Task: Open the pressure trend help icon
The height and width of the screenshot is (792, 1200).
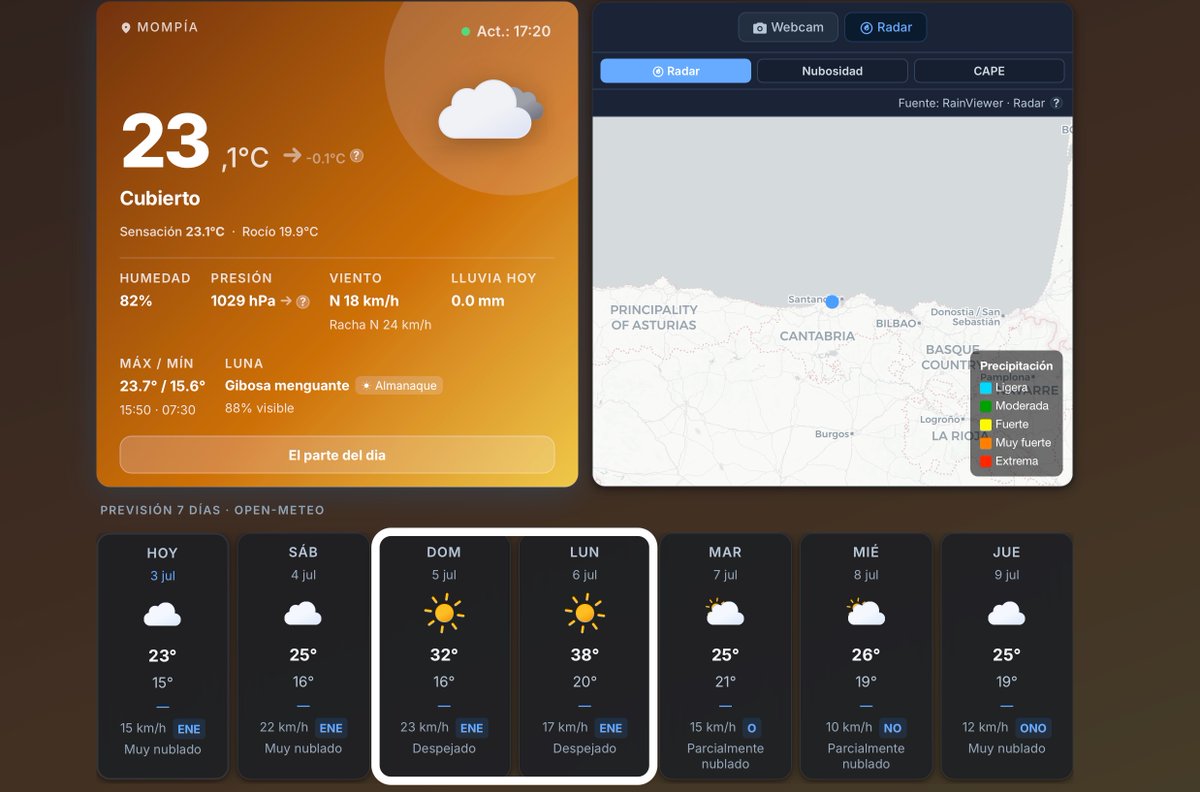Action: click(303, 301)
